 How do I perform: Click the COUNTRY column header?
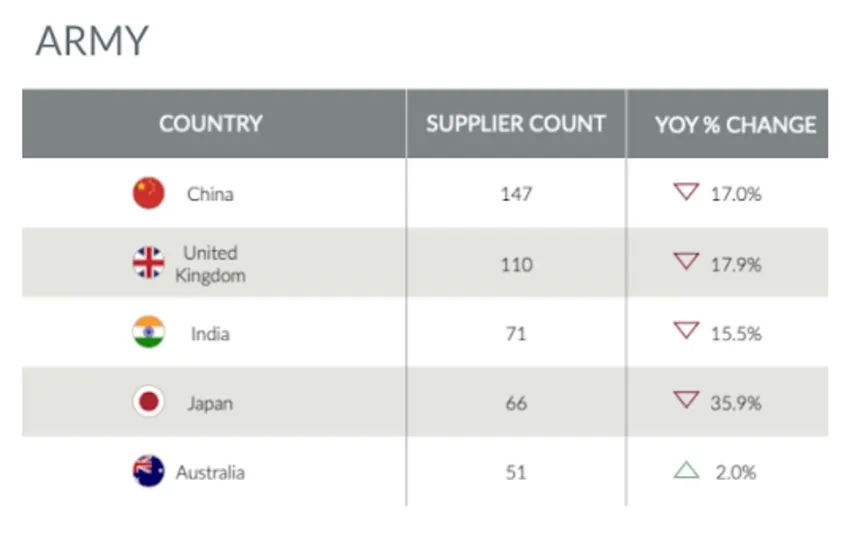tap(210, 124)
